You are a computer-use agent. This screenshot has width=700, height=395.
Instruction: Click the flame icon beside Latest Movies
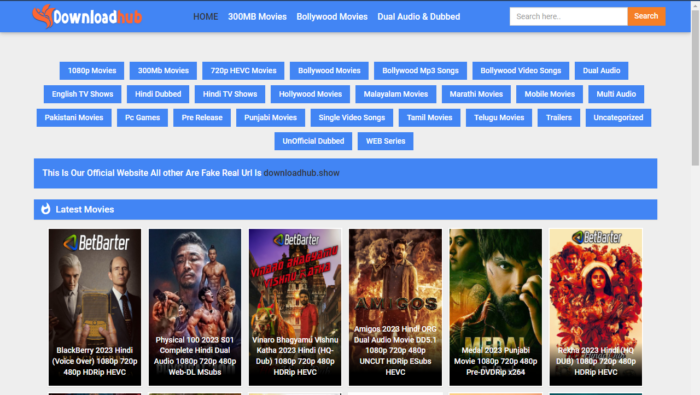[46, 209]
